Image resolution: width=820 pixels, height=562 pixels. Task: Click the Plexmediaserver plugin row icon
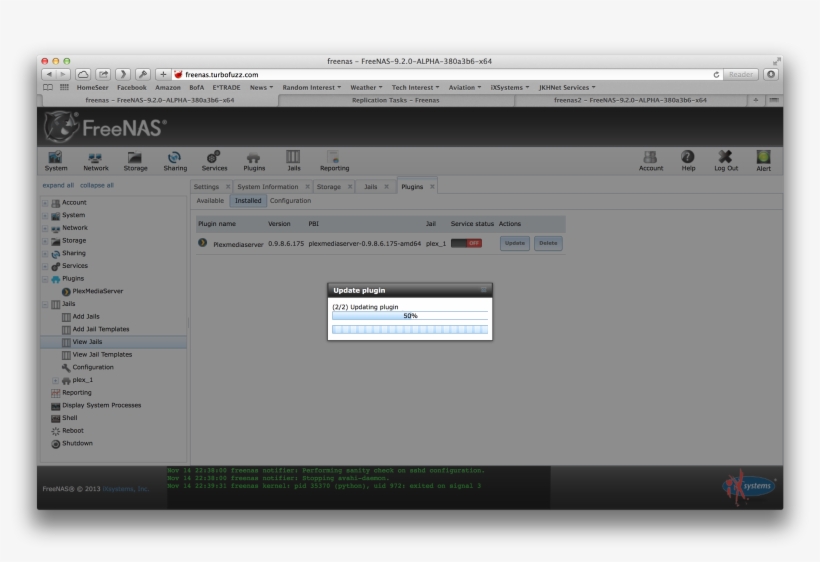[x=202, y=243]
